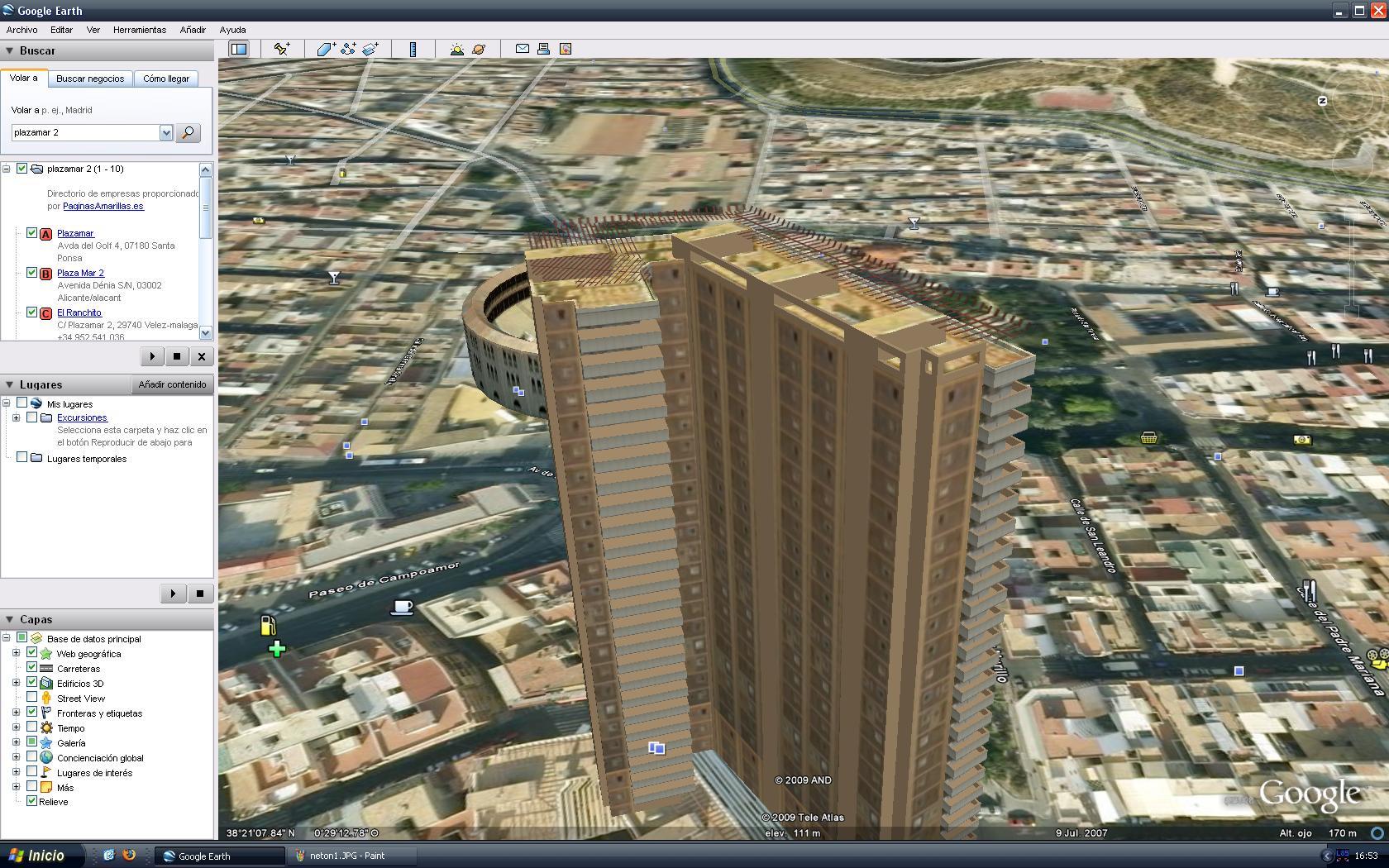Open the El Ranchito result link

point(79,312)
